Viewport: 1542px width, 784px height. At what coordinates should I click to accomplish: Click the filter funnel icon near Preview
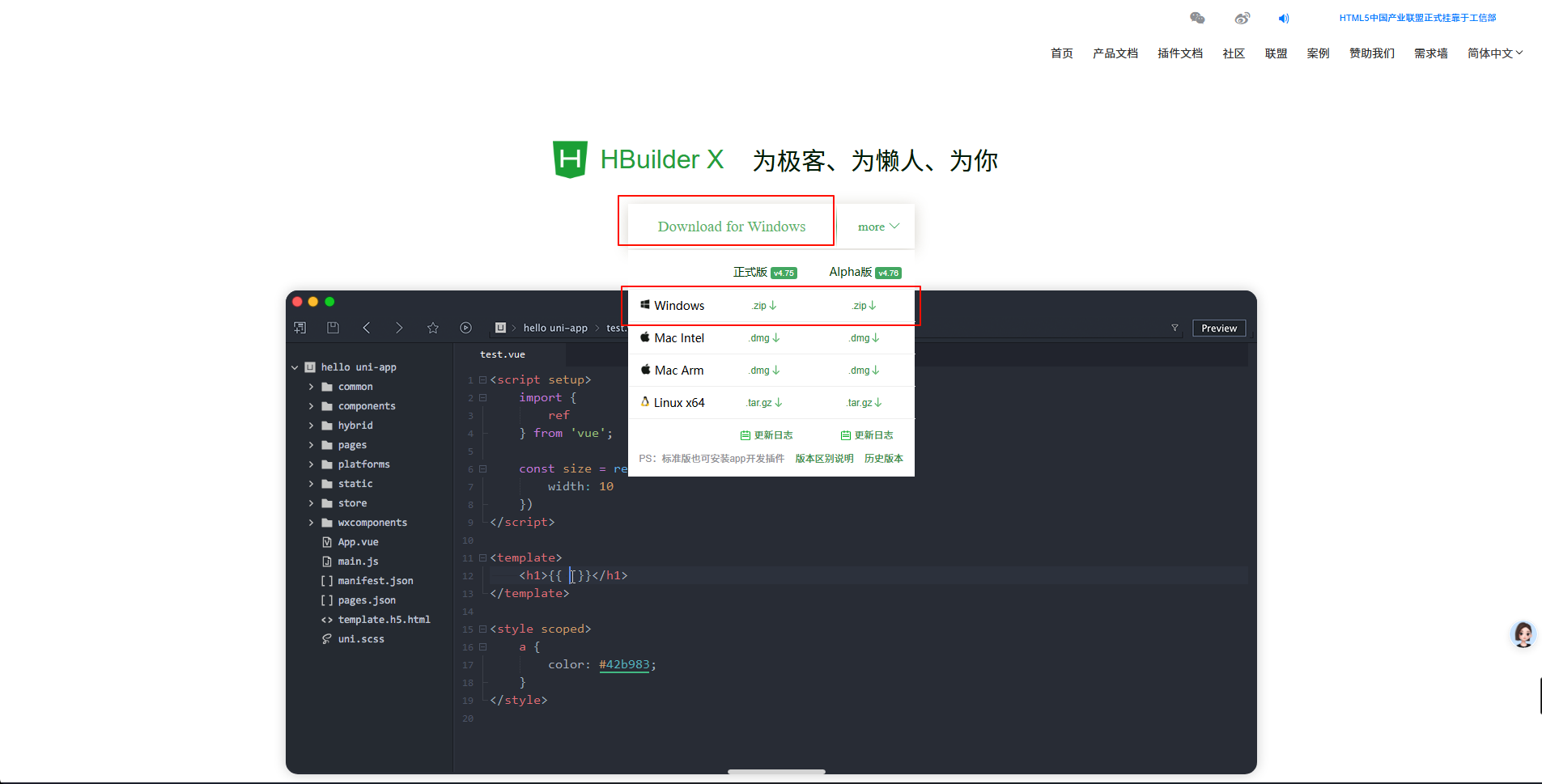(x=1175, y=328)
